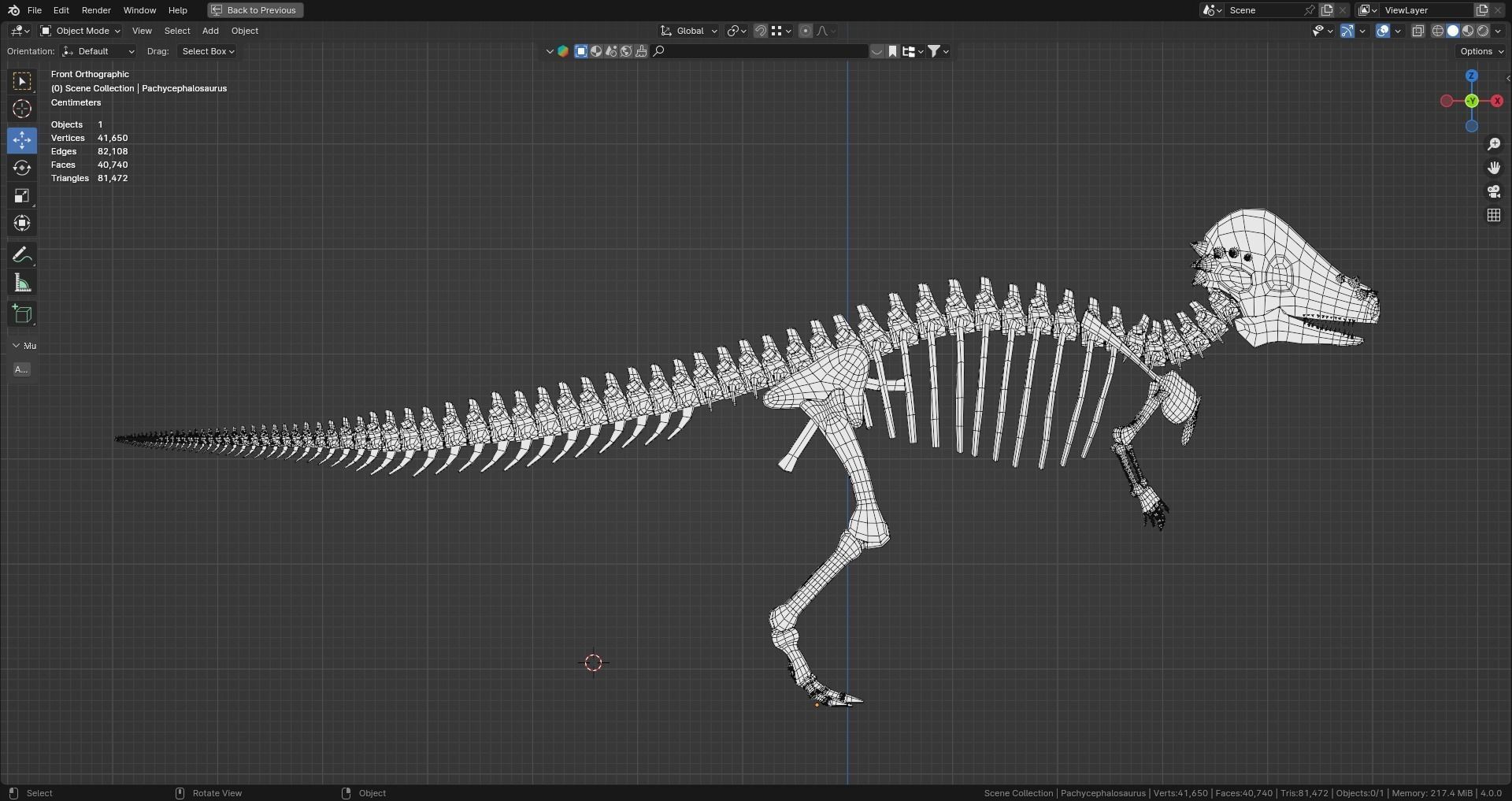Open the Render menu
Viewport: 1512px width, 801px height.
(96, 10)
